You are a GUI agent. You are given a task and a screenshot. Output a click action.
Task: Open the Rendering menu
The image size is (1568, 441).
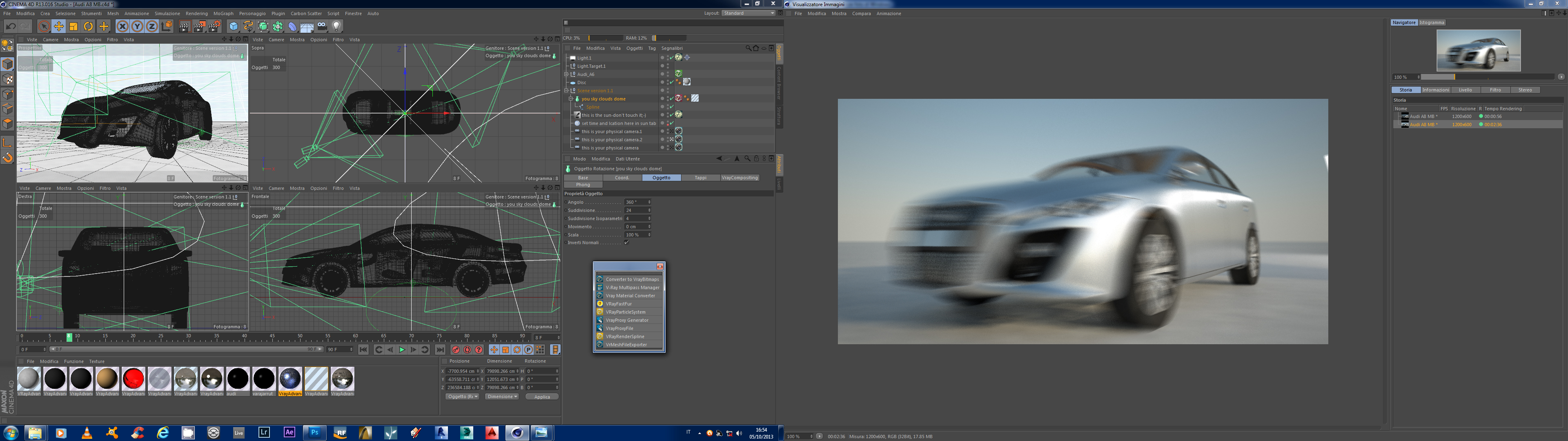(x=196, y=13)
